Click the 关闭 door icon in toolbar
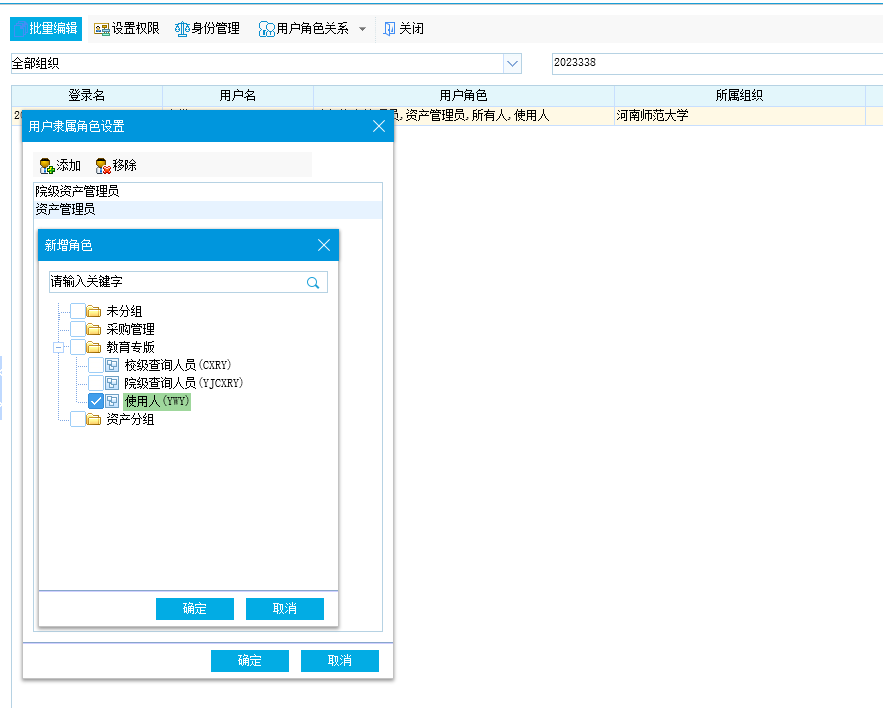883x708 pixels. [390, 29]
